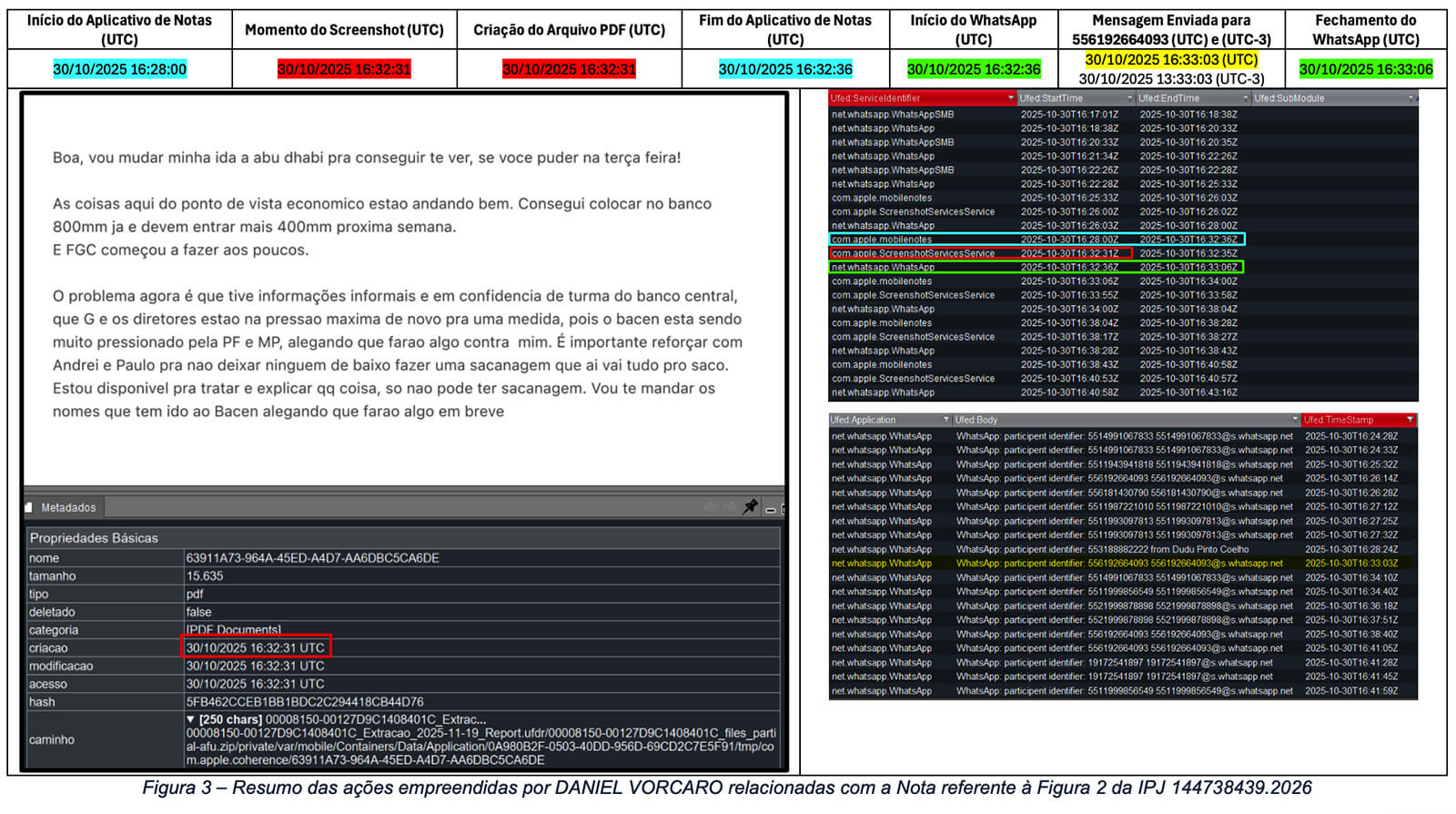Collapse the [250 chars] path disclosure triangle

[191, 719]
